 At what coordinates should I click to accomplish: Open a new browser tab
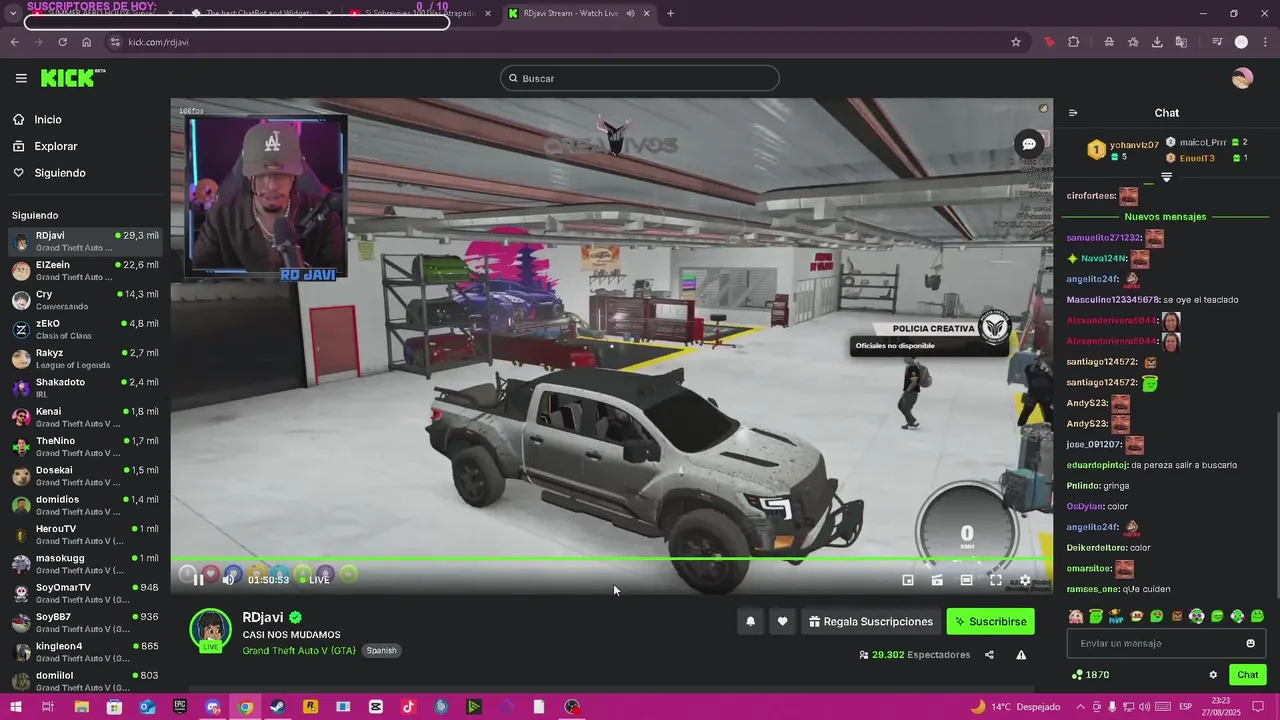(670, 13)
